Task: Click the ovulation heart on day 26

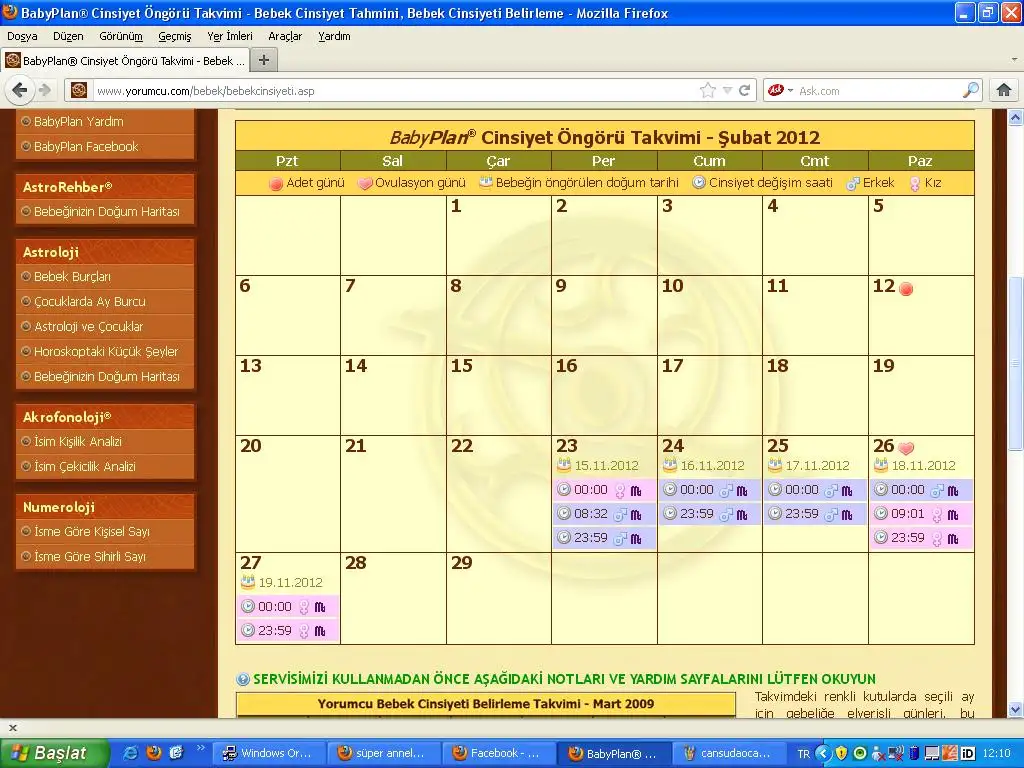Action: point(906,448)
